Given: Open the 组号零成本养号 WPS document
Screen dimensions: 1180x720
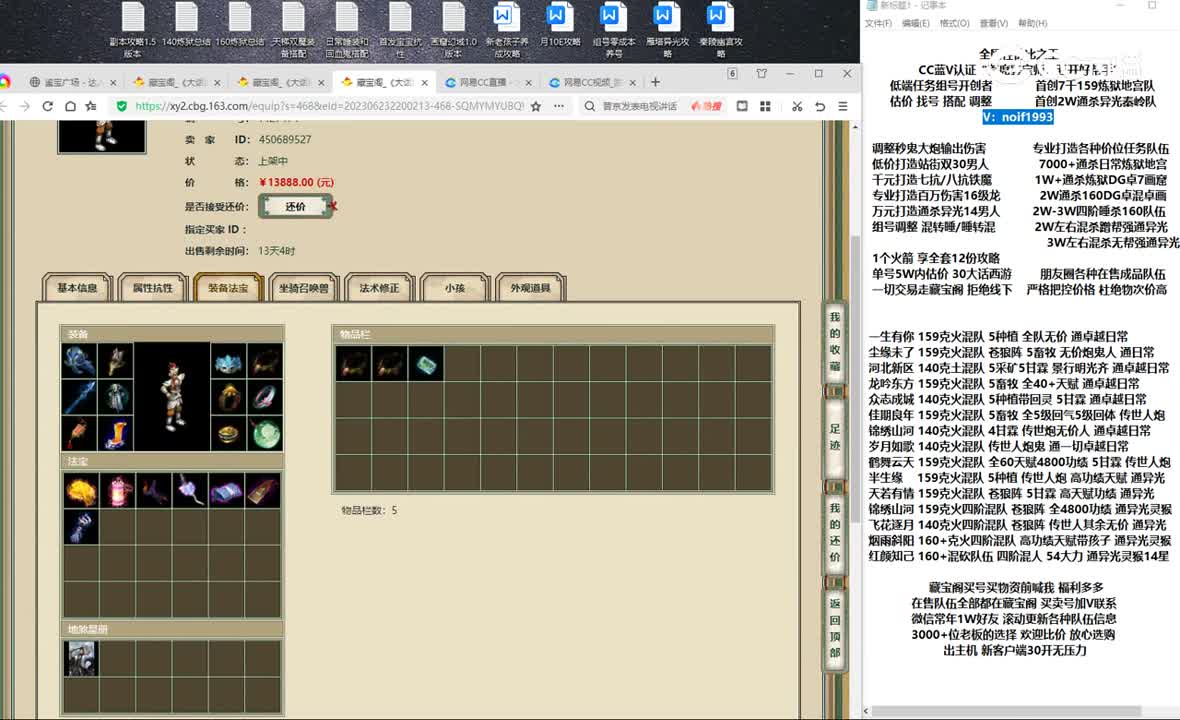Looking at the screenshot, I should pyautogui.click(x=613, y=31).
